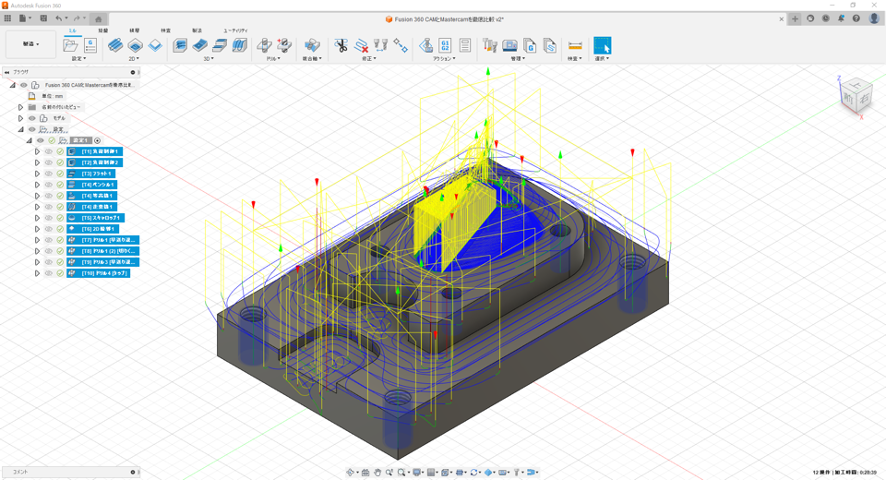Select the Face toolpath diamond icon
Viewport: 887px width, 481px height.
coord(155,45)
